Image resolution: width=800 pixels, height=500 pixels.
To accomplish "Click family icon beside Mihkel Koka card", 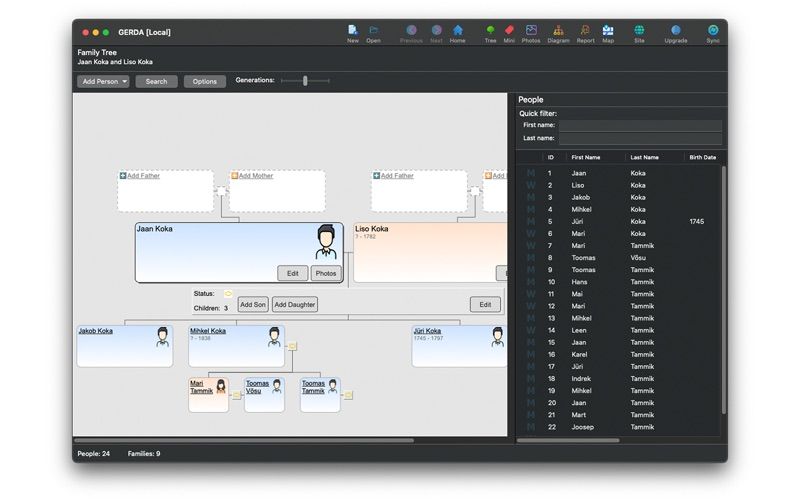I will pyautogui.click(x=292, y=346).
